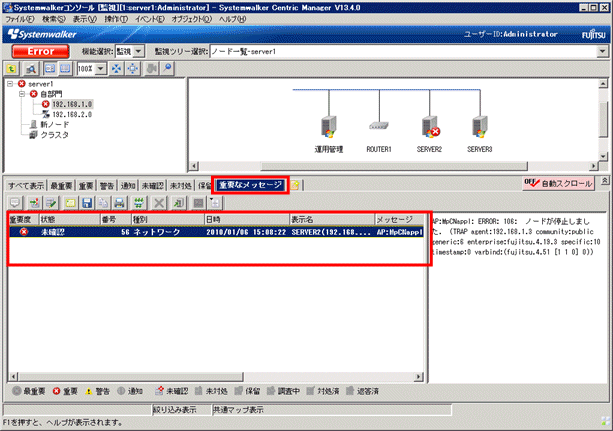The width and height of the screenshot is (613, 431).
Task: Select クラスタ in the tree
Action: point(55,135)
